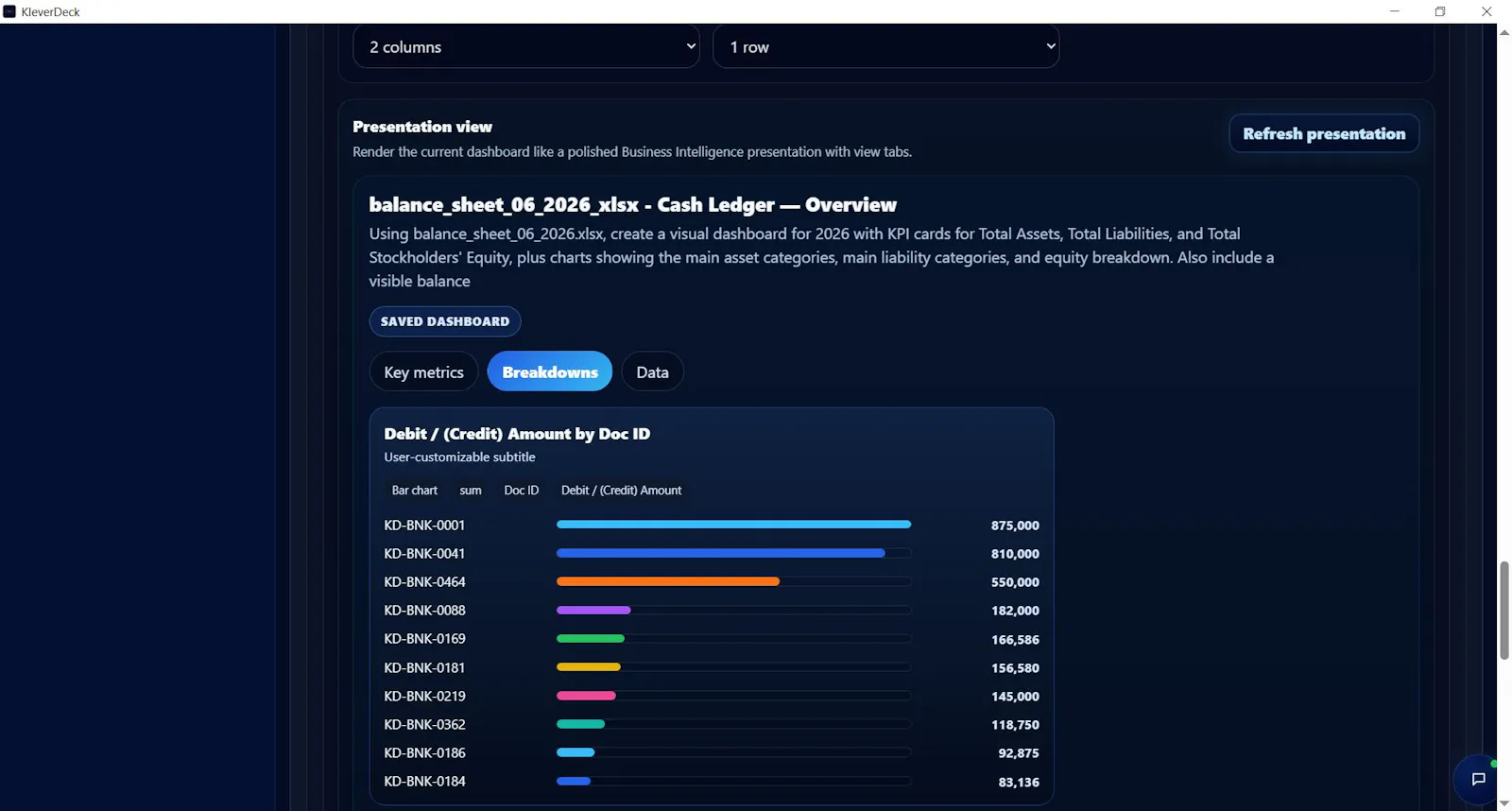Image resolution: width=1512 pixels, height=811 pixels.
Task: Open the Data tab
Action: point(652,371)
